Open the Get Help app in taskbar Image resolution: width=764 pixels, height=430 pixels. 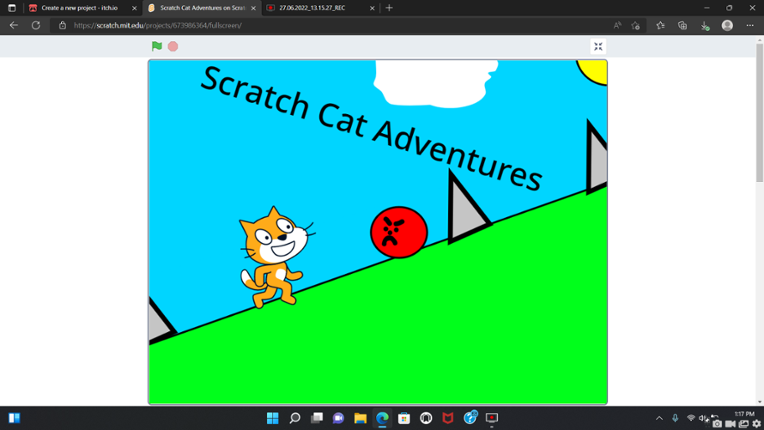click(x=470, y=418)
